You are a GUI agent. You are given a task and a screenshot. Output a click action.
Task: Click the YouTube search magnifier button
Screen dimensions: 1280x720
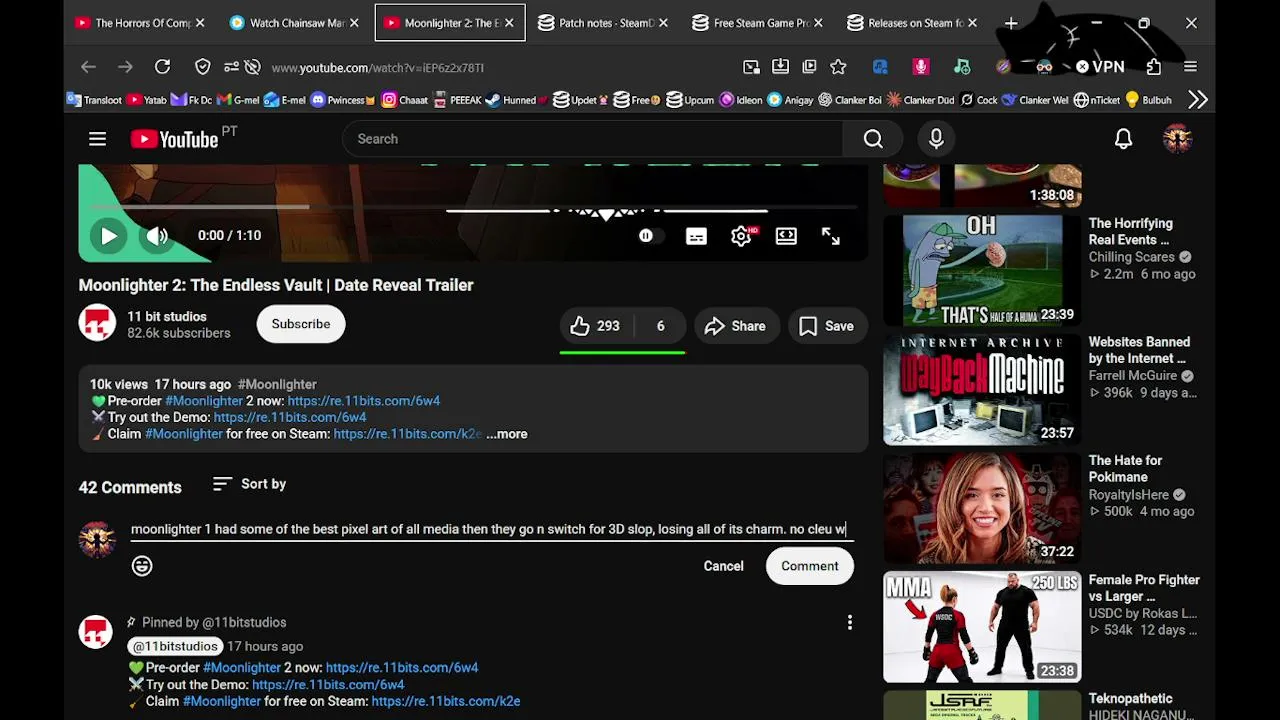(873, 139)
